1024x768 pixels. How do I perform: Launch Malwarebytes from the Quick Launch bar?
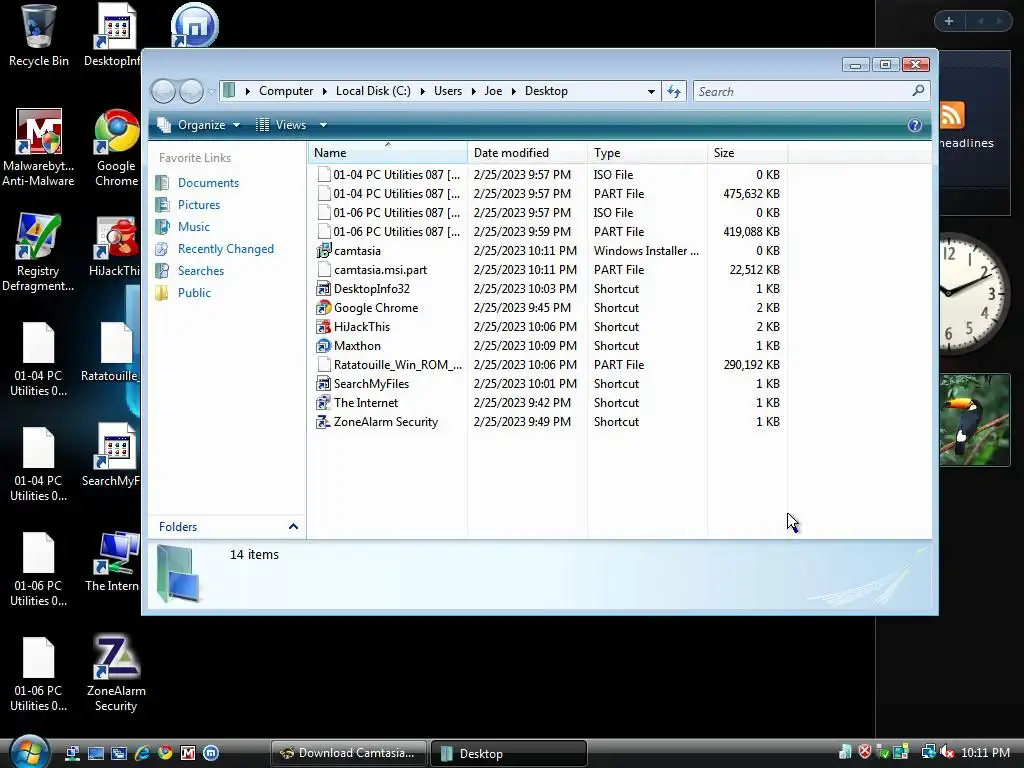coord(187,753)
